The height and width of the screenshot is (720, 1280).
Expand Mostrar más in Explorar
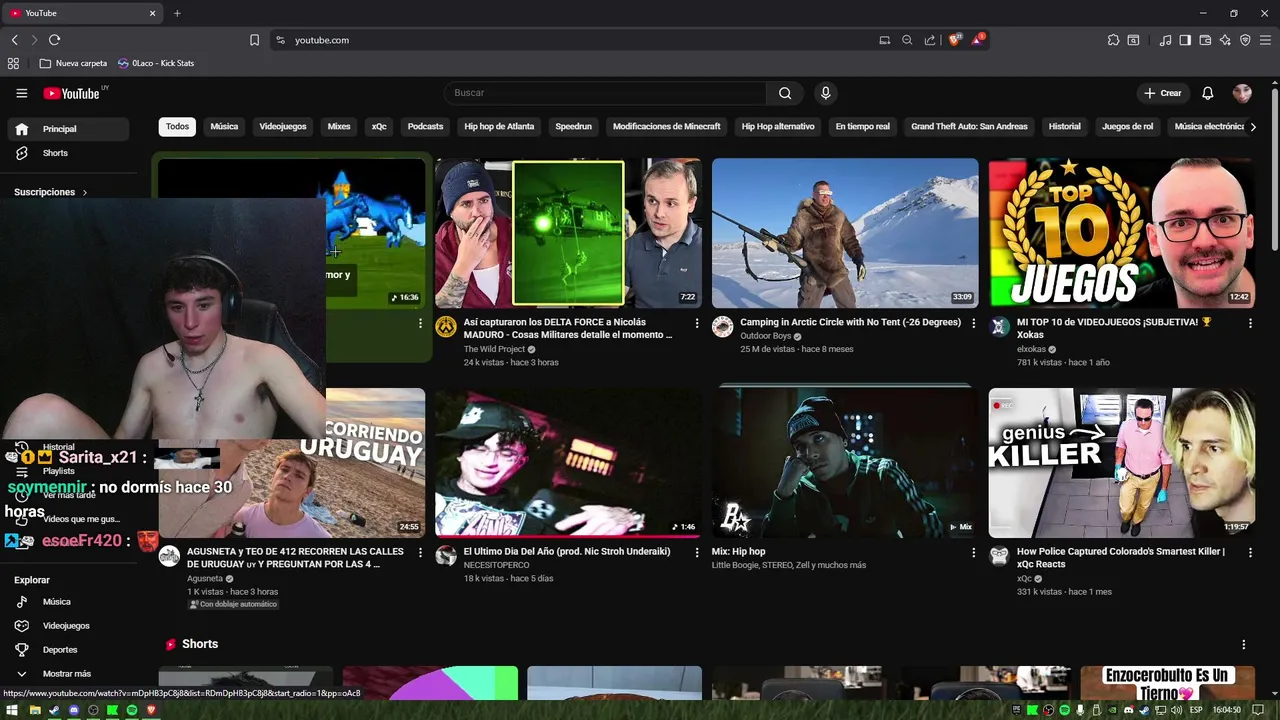(x=68, y=674)
